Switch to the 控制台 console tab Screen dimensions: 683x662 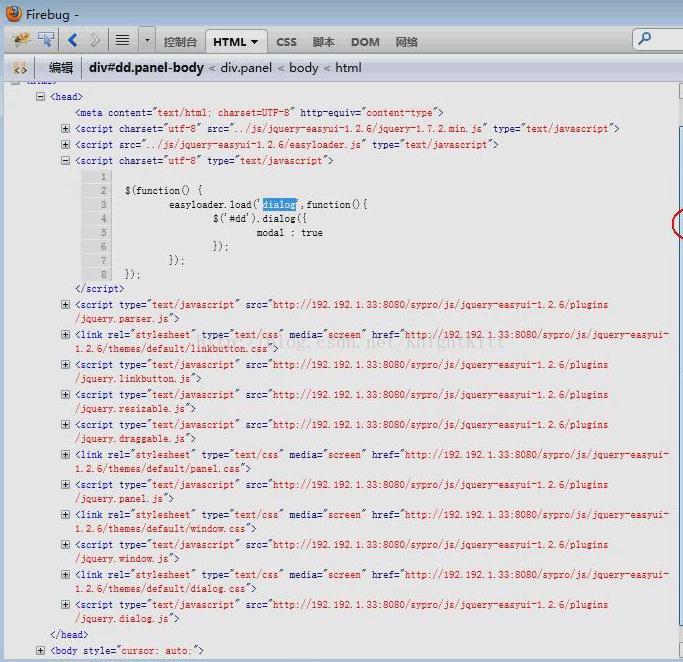[180, 42]
